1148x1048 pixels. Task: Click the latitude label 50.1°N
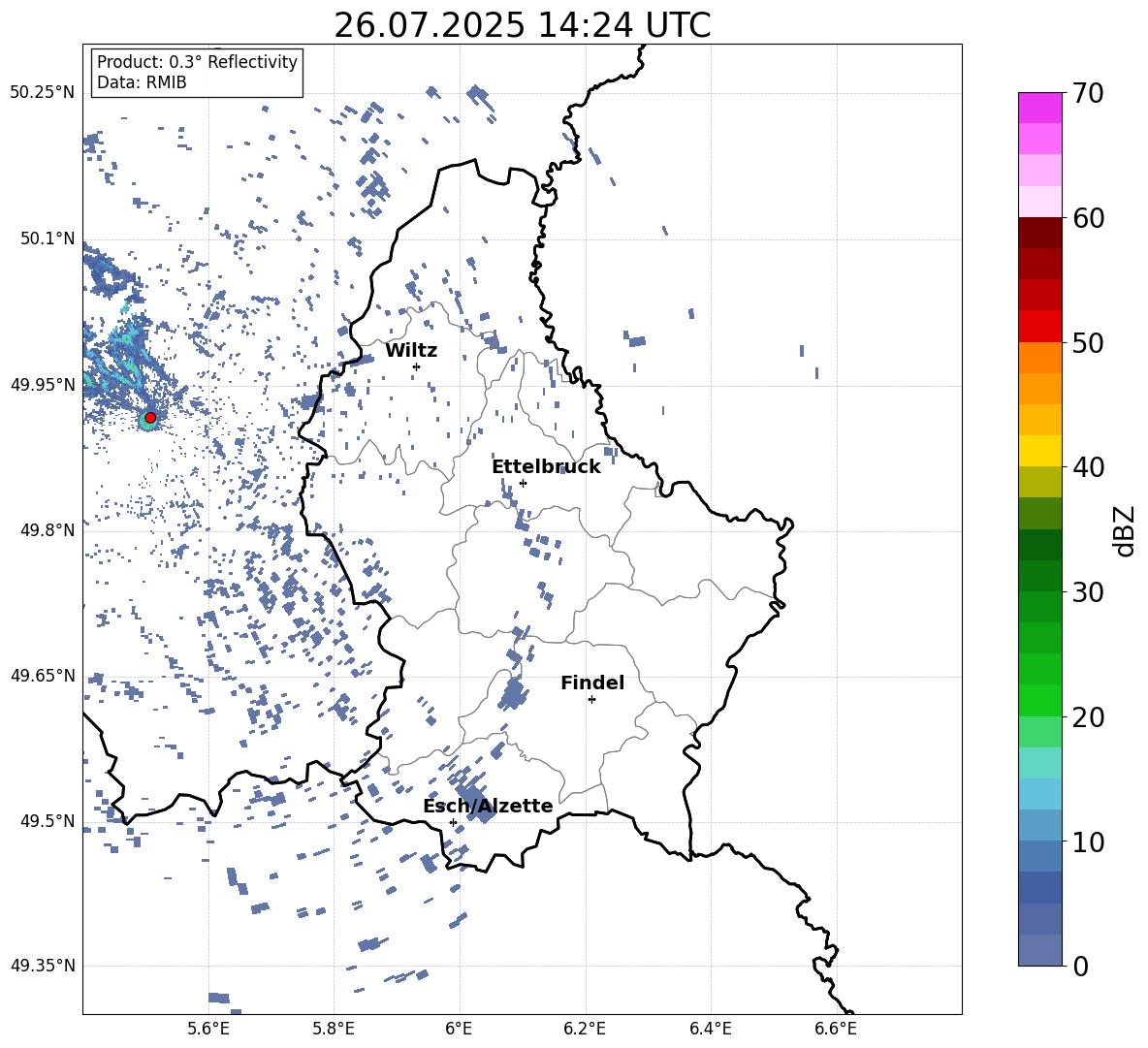click(x=48, y=238)
